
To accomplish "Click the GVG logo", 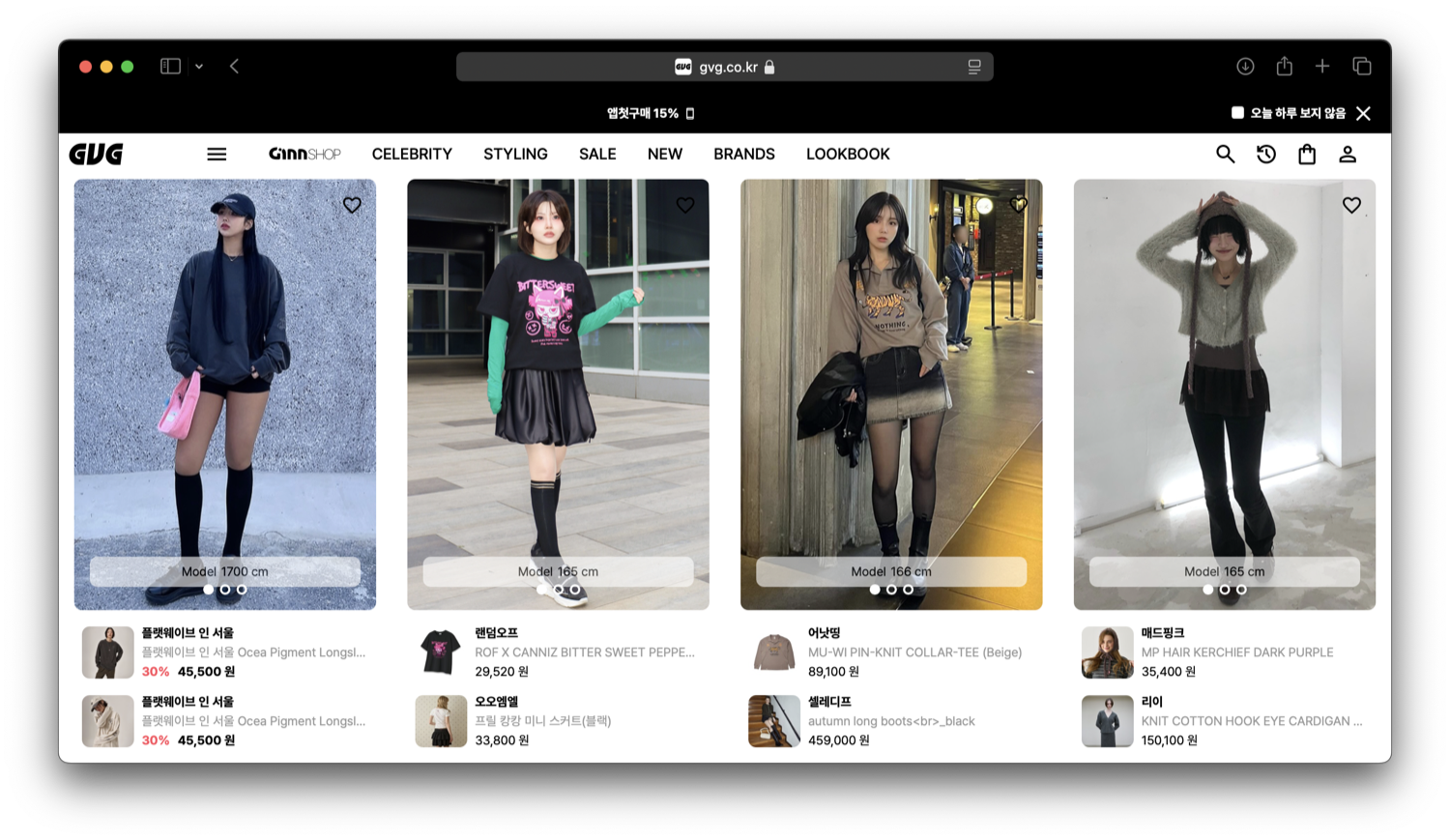I will (96, 155).
